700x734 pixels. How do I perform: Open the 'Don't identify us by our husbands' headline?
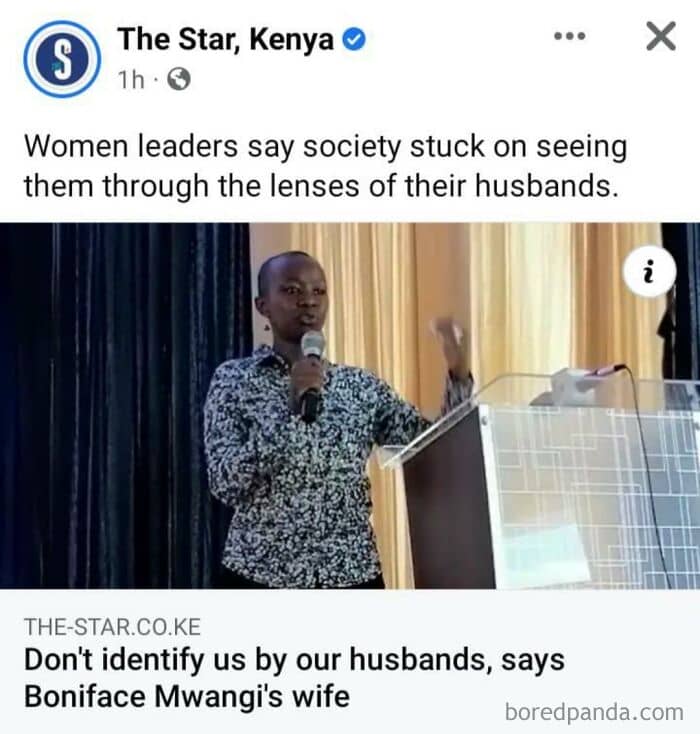[294, 660]
